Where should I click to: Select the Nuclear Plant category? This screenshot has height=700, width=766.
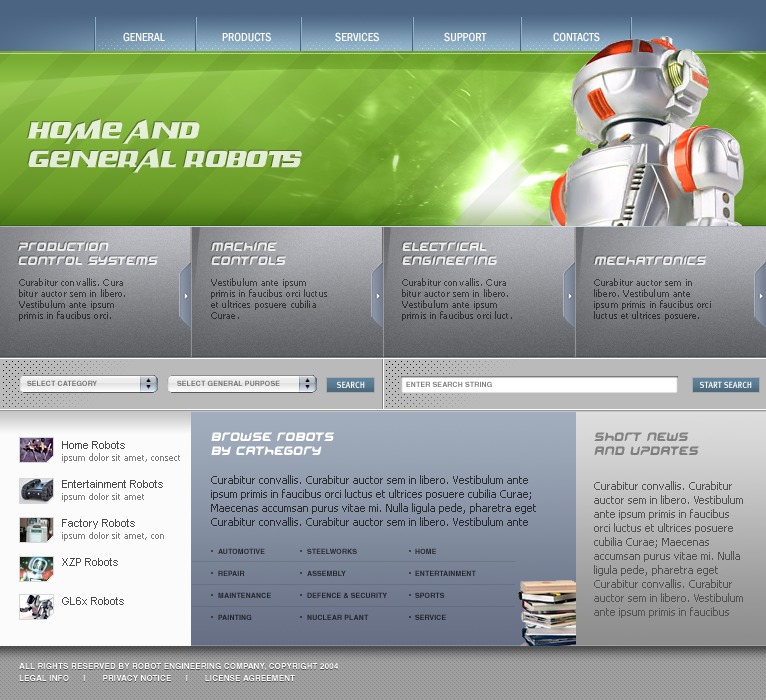pos(337,617)
